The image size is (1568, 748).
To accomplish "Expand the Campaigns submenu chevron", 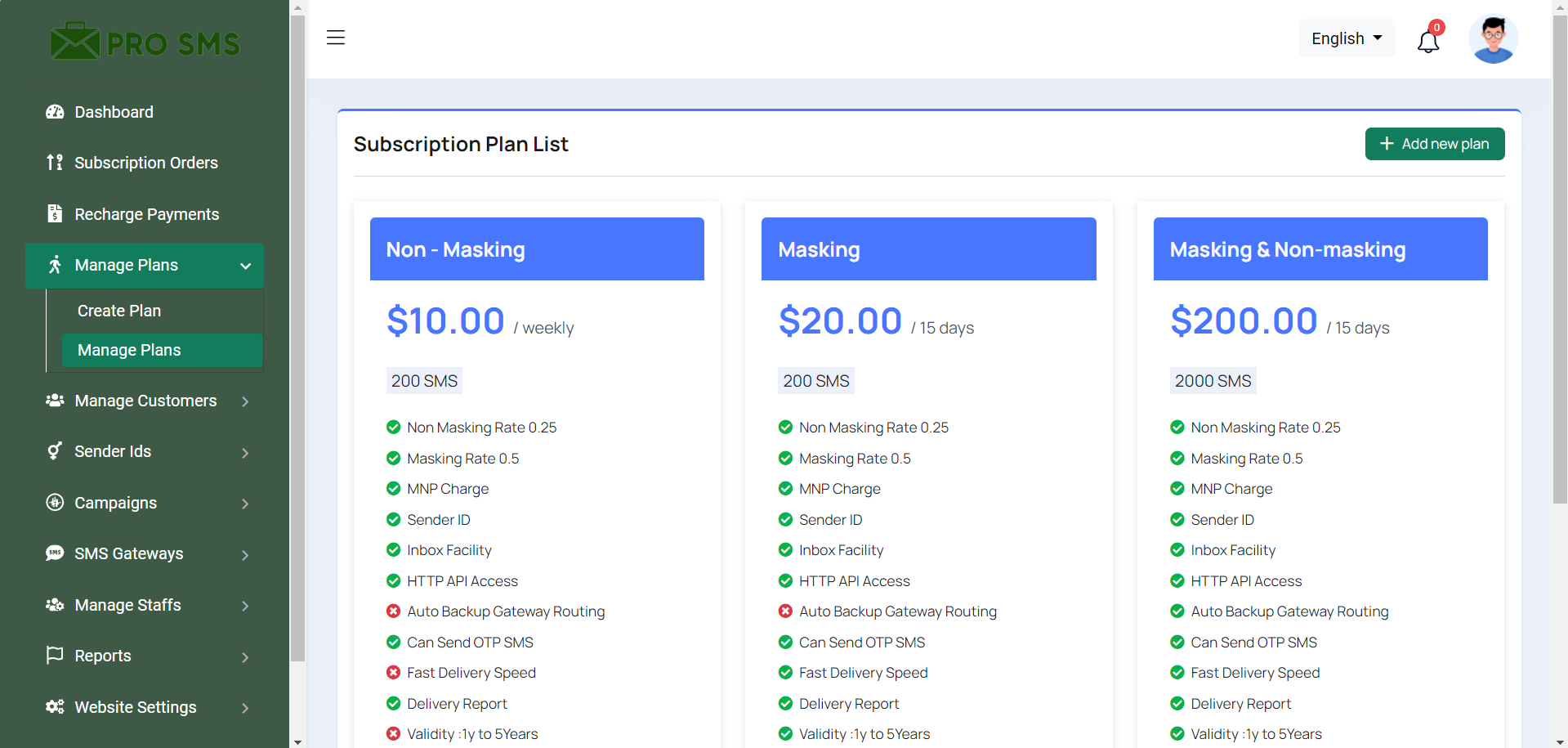I will (x=245, y=504).
